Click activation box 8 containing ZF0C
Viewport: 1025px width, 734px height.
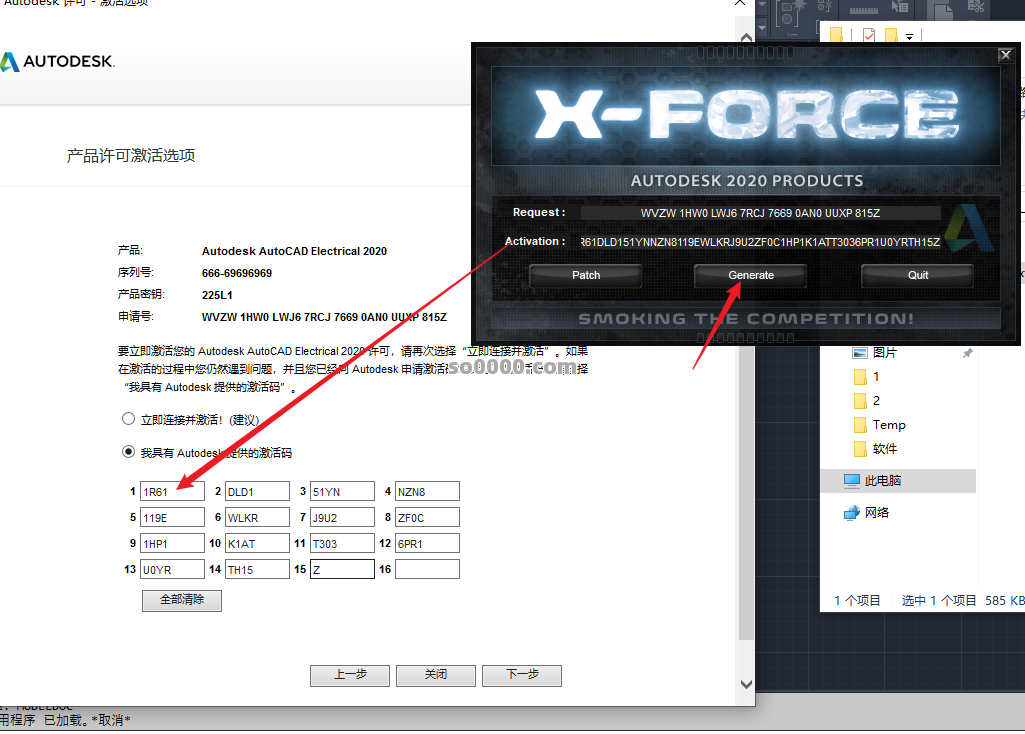428,517
